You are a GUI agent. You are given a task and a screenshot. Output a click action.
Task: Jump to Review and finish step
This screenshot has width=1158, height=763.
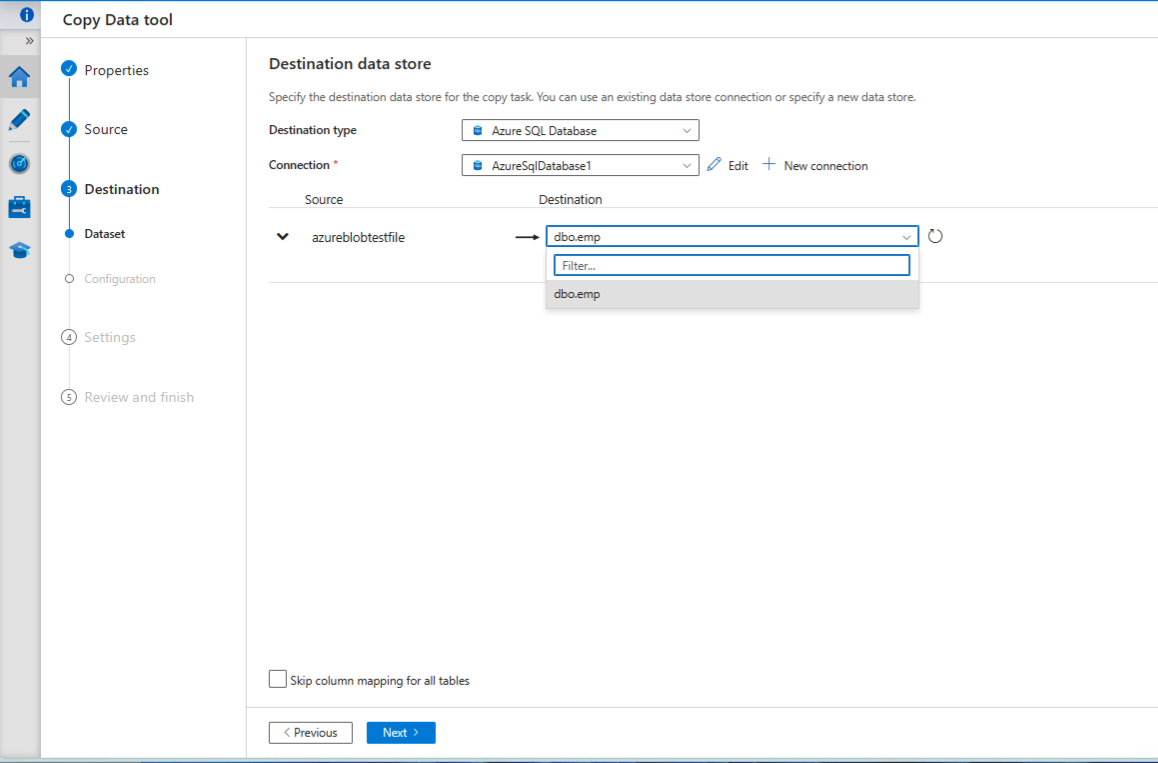tap(139, 397)
